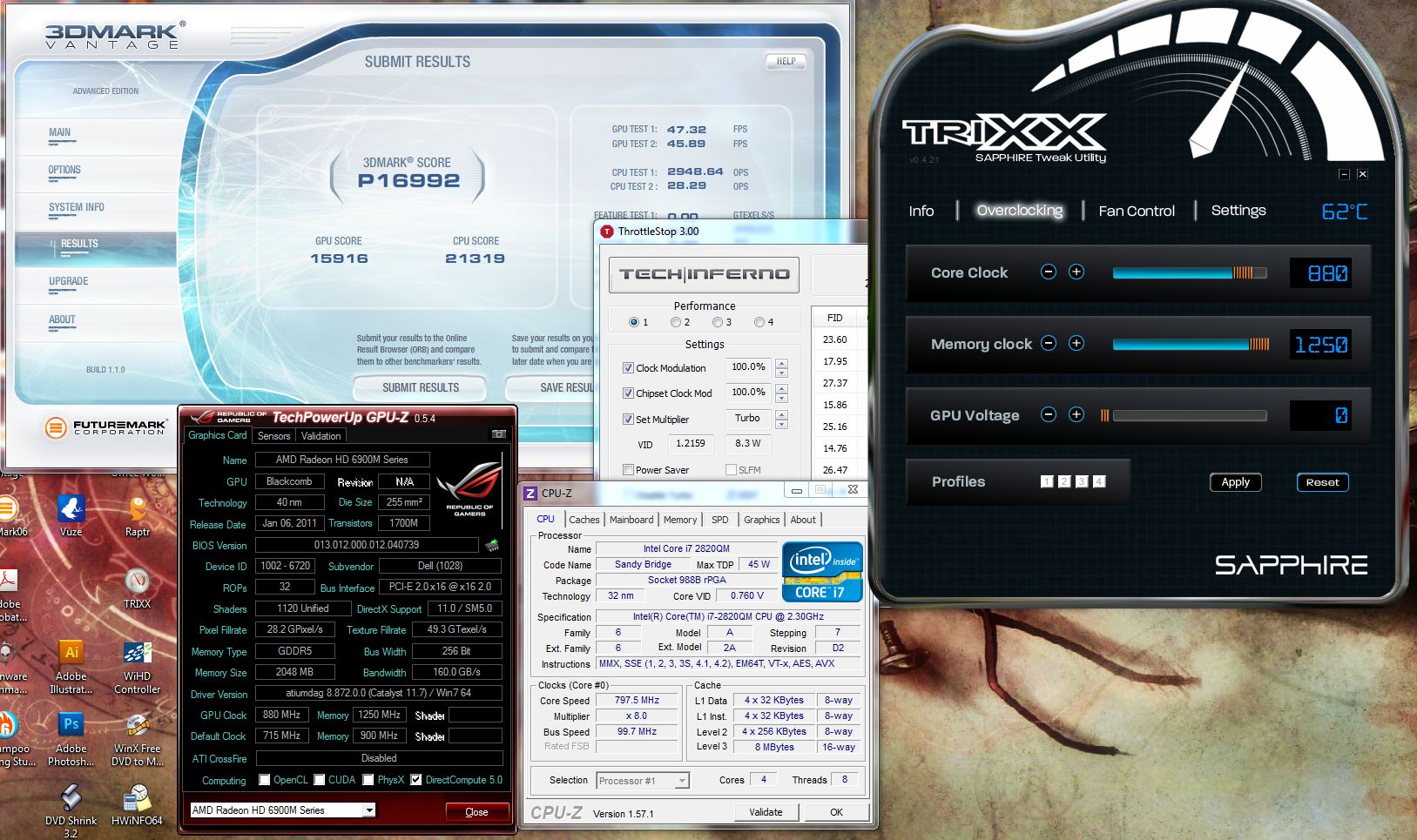
Task: Open GPU selection dropdown in GPU-Z
Action: coord(369,810)
